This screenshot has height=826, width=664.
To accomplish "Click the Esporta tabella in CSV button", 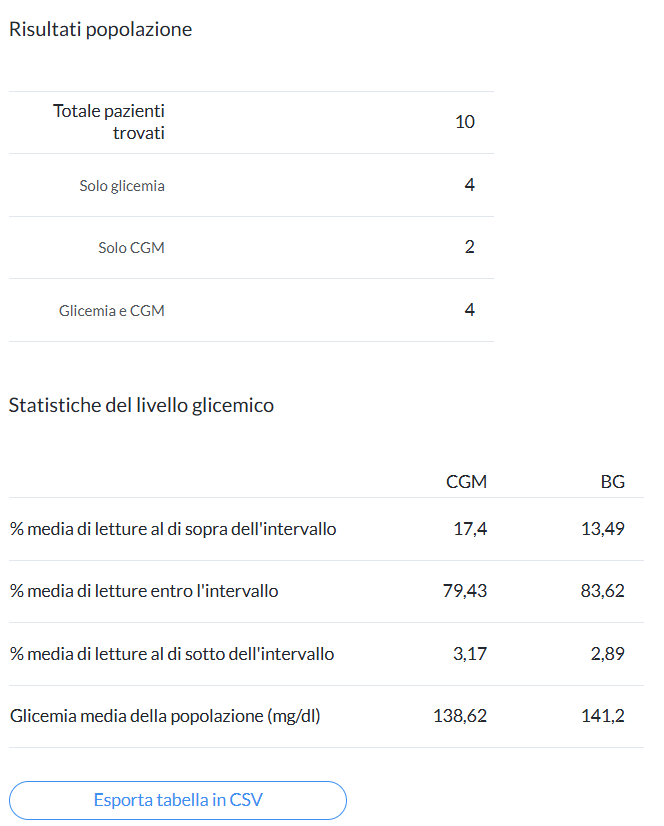I will [x=178, y=800].
